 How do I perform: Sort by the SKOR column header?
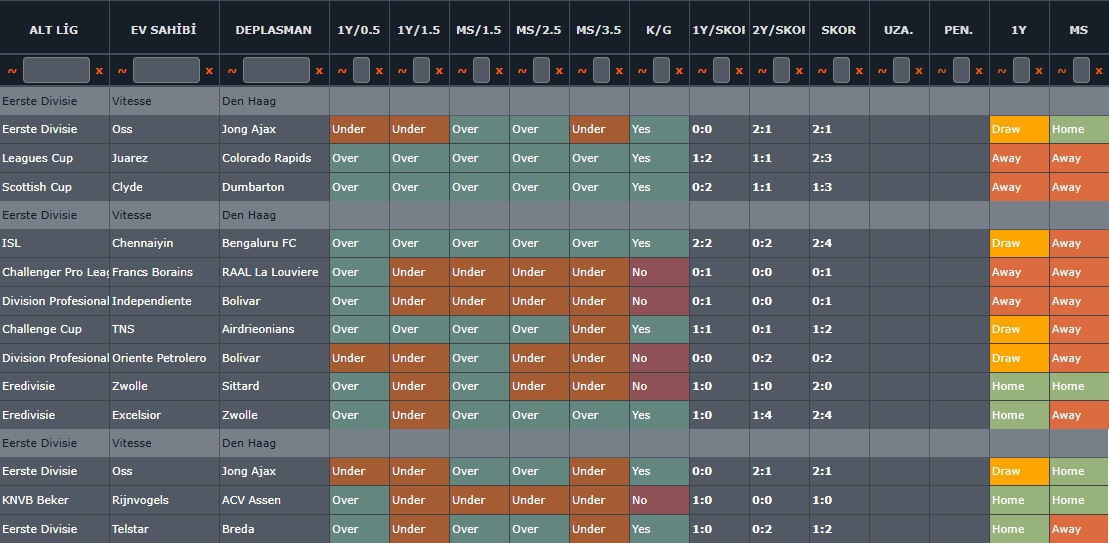click(839, 30)
